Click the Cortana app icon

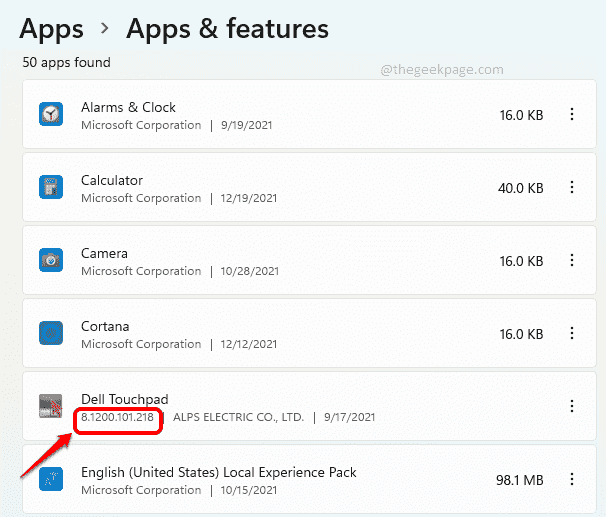(x=51, y=333)
